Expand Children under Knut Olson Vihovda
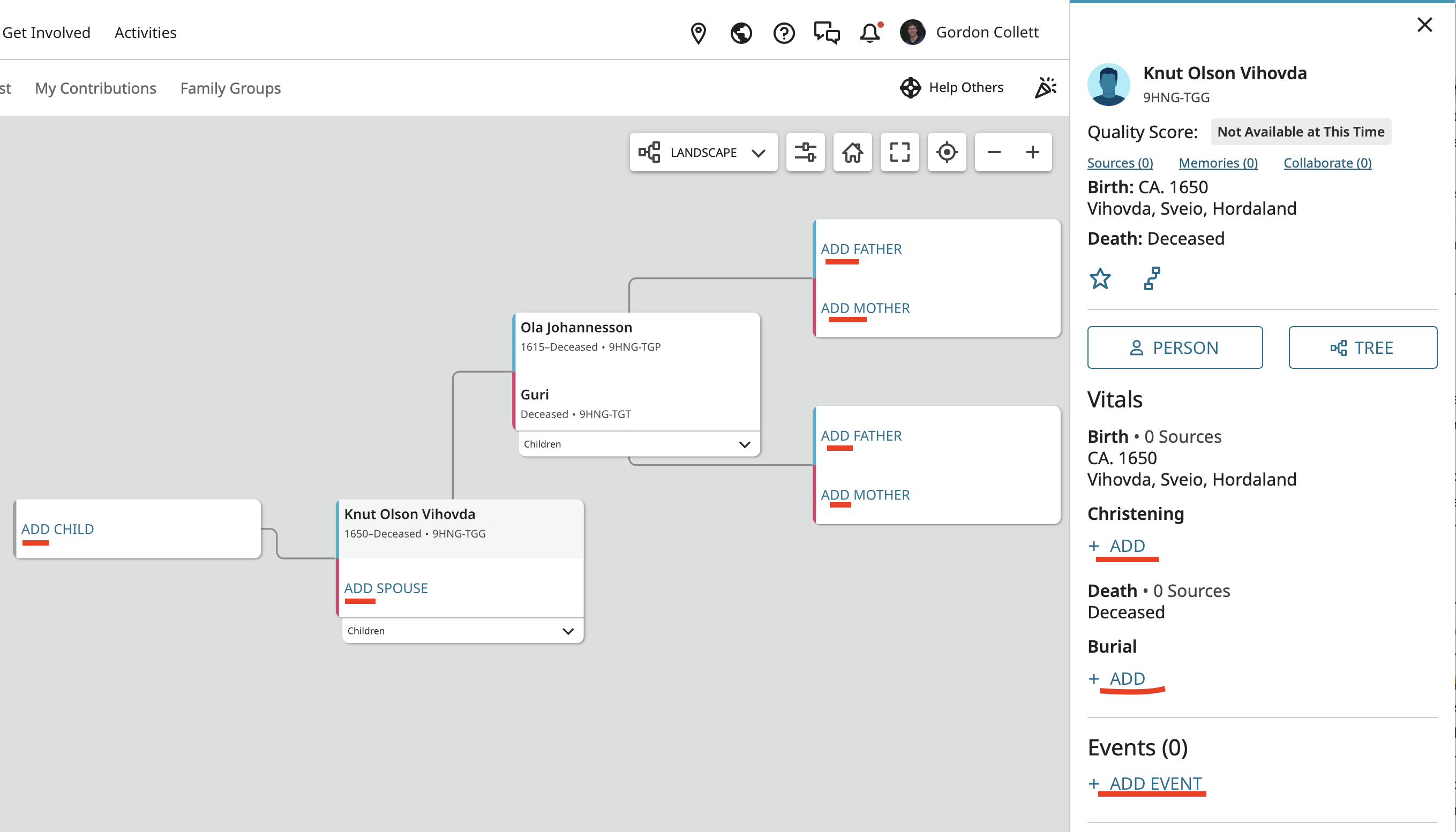Image resolution: width=1456 pixels, height=832 pixels. tap(462, 631)
